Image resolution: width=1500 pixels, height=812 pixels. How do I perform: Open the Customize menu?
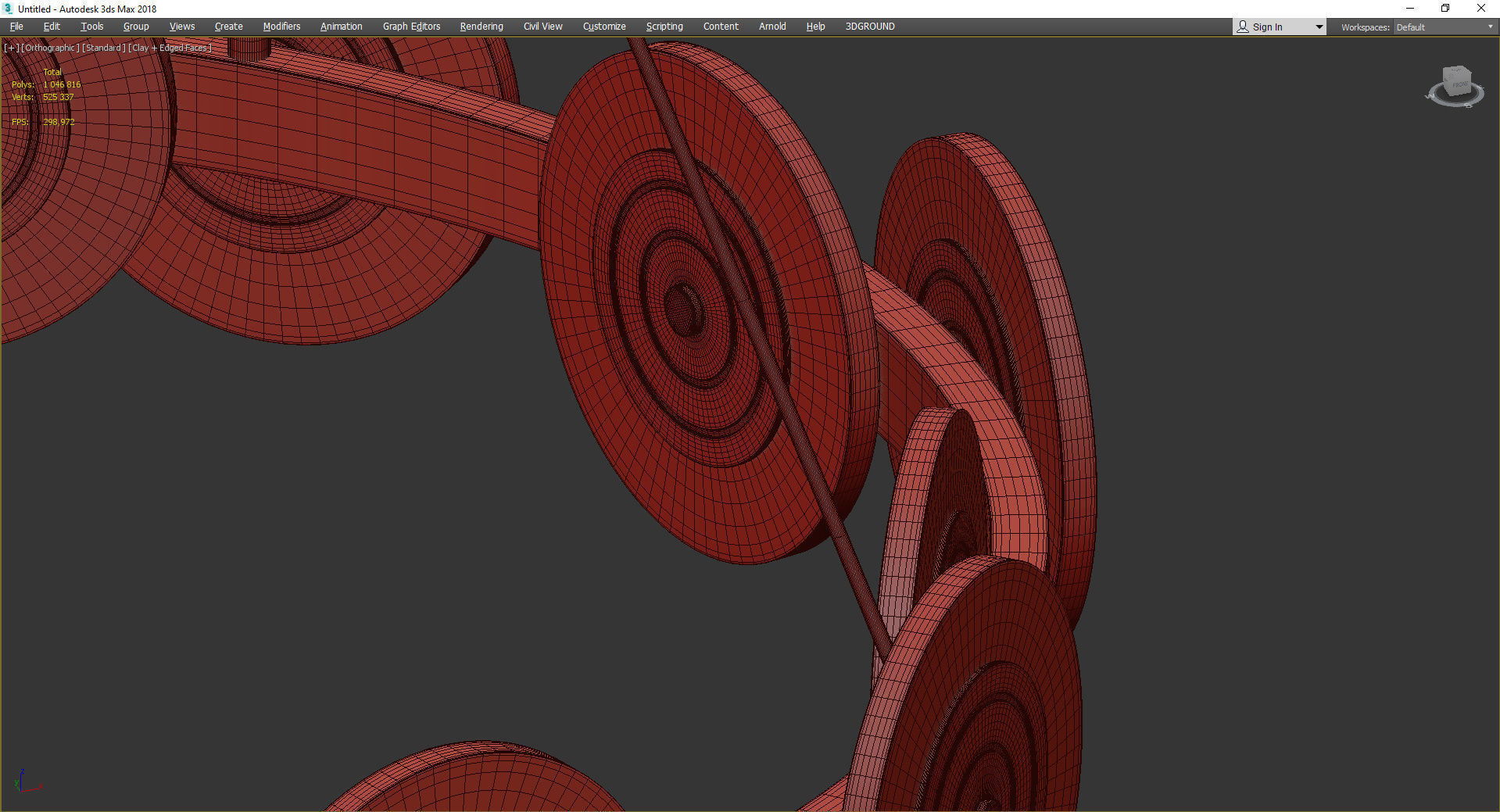[604, 27]
